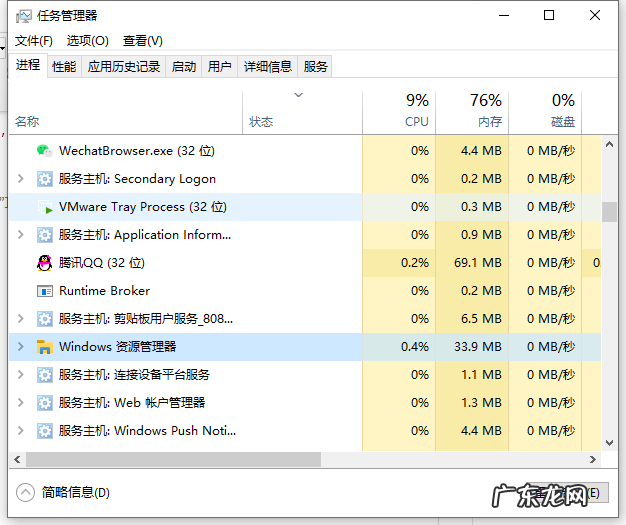Click the 6.5 MB memory value
This screenshot has height=525, width=626.
click(x=481, y=319)
